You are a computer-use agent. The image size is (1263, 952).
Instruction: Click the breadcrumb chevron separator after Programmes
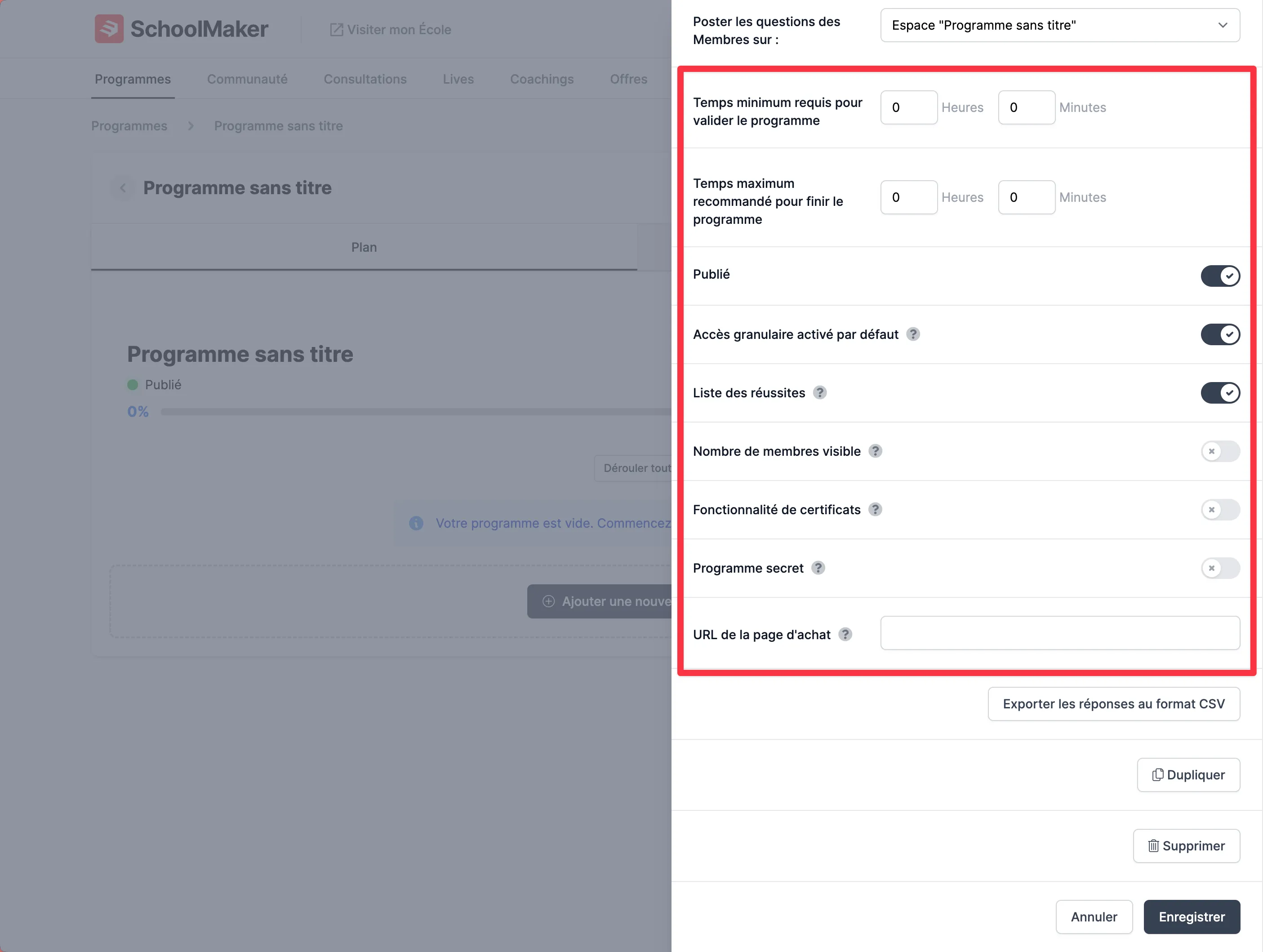tap(191, 126)
